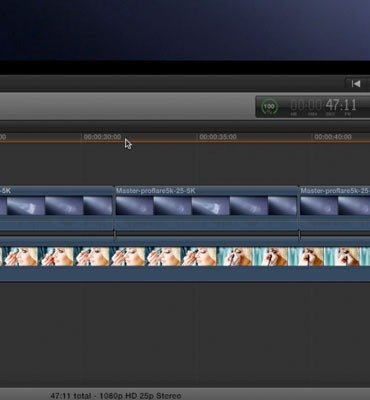
Task: Click the 00:00:35:00 ruler mark
Action: point(218,137)
